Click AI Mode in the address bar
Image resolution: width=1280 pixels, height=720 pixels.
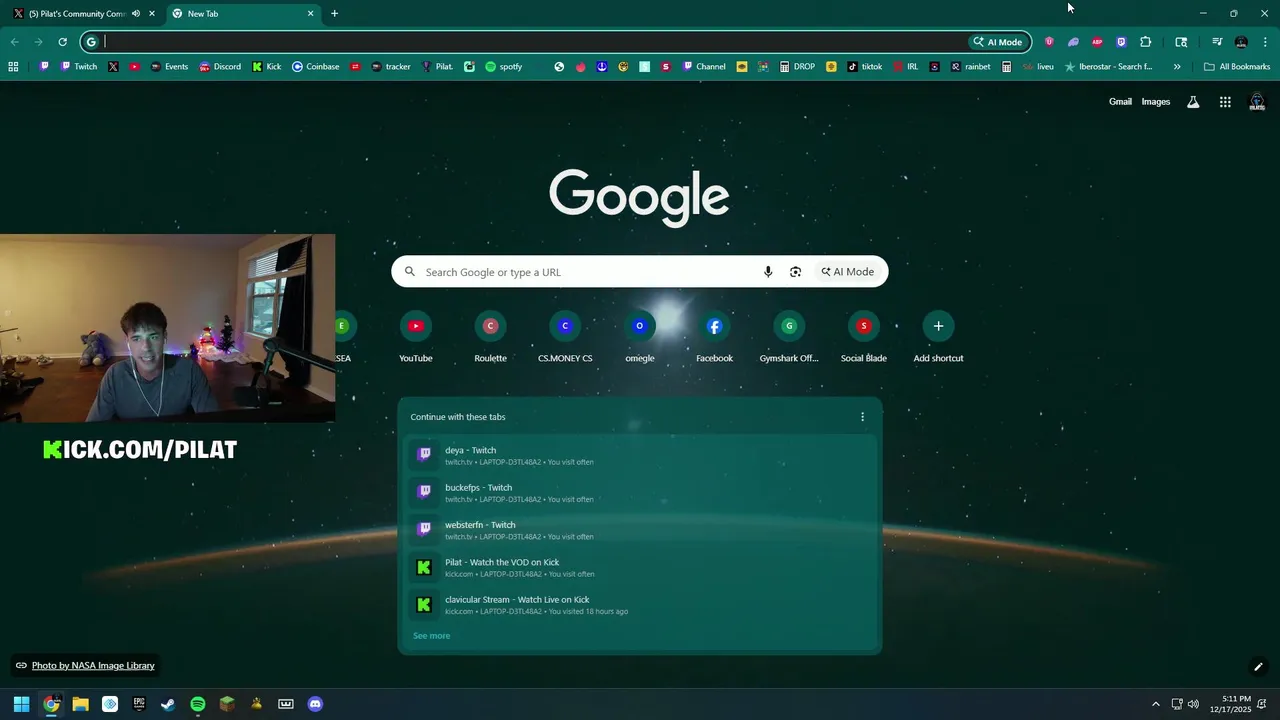[x=998, y=42]
